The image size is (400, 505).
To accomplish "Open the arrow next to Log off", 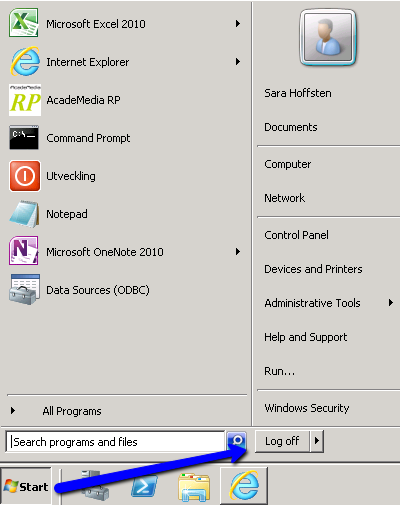I will (317, 441).
